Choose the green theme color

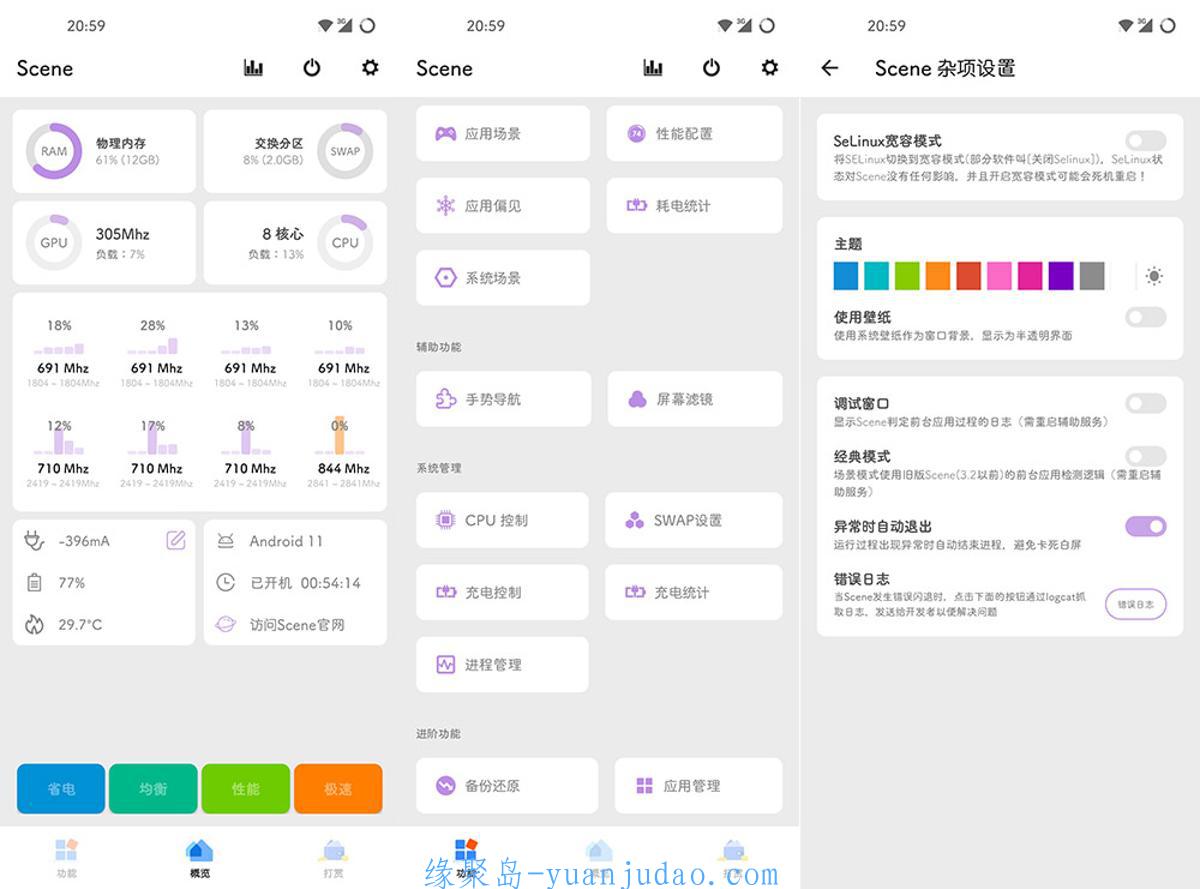907,276
